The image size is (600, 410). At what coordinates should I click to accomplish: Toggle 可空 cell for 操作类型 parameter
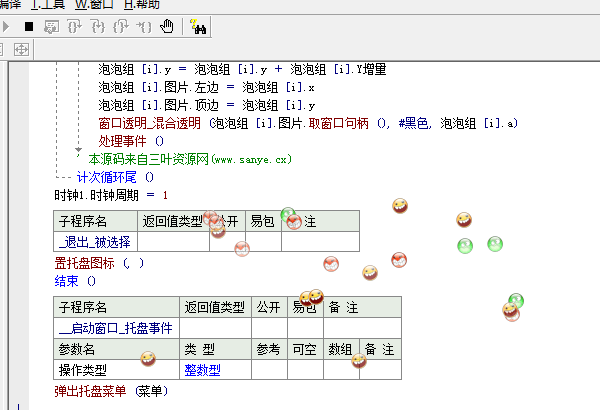(303, 370)
